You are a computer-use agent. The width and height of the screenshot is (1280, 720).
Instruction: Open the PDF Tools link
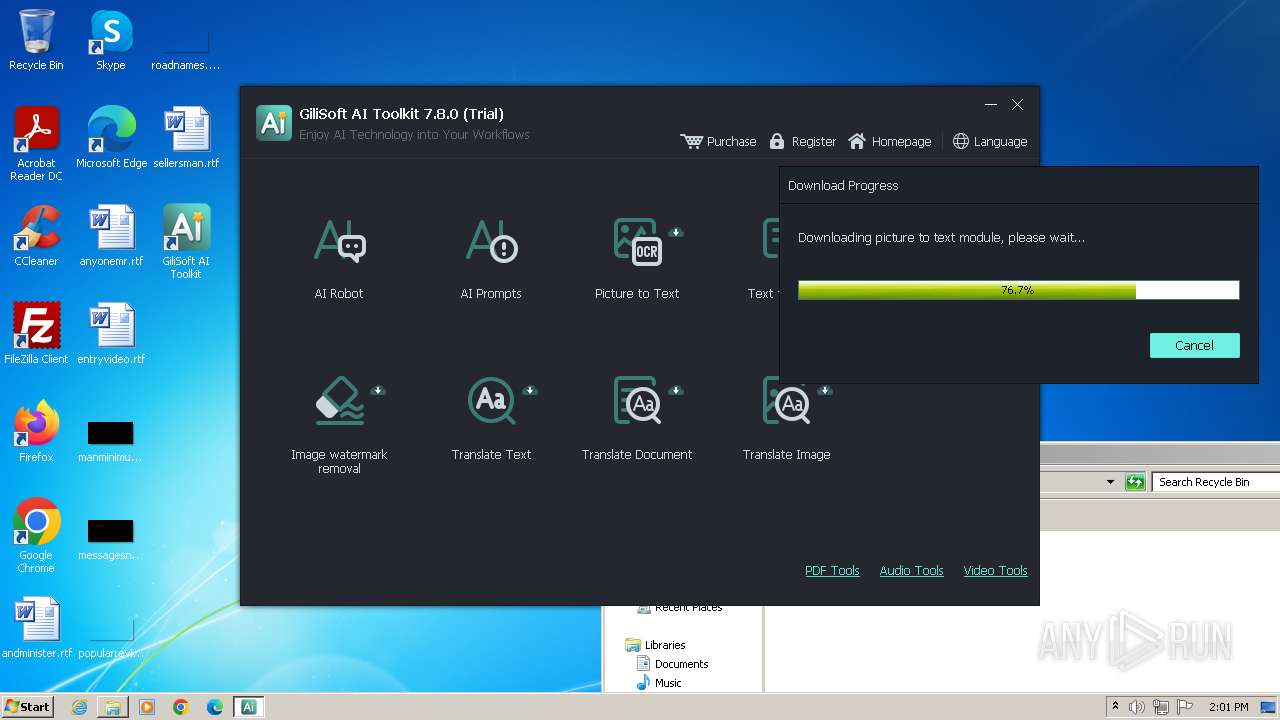point(832,570)
